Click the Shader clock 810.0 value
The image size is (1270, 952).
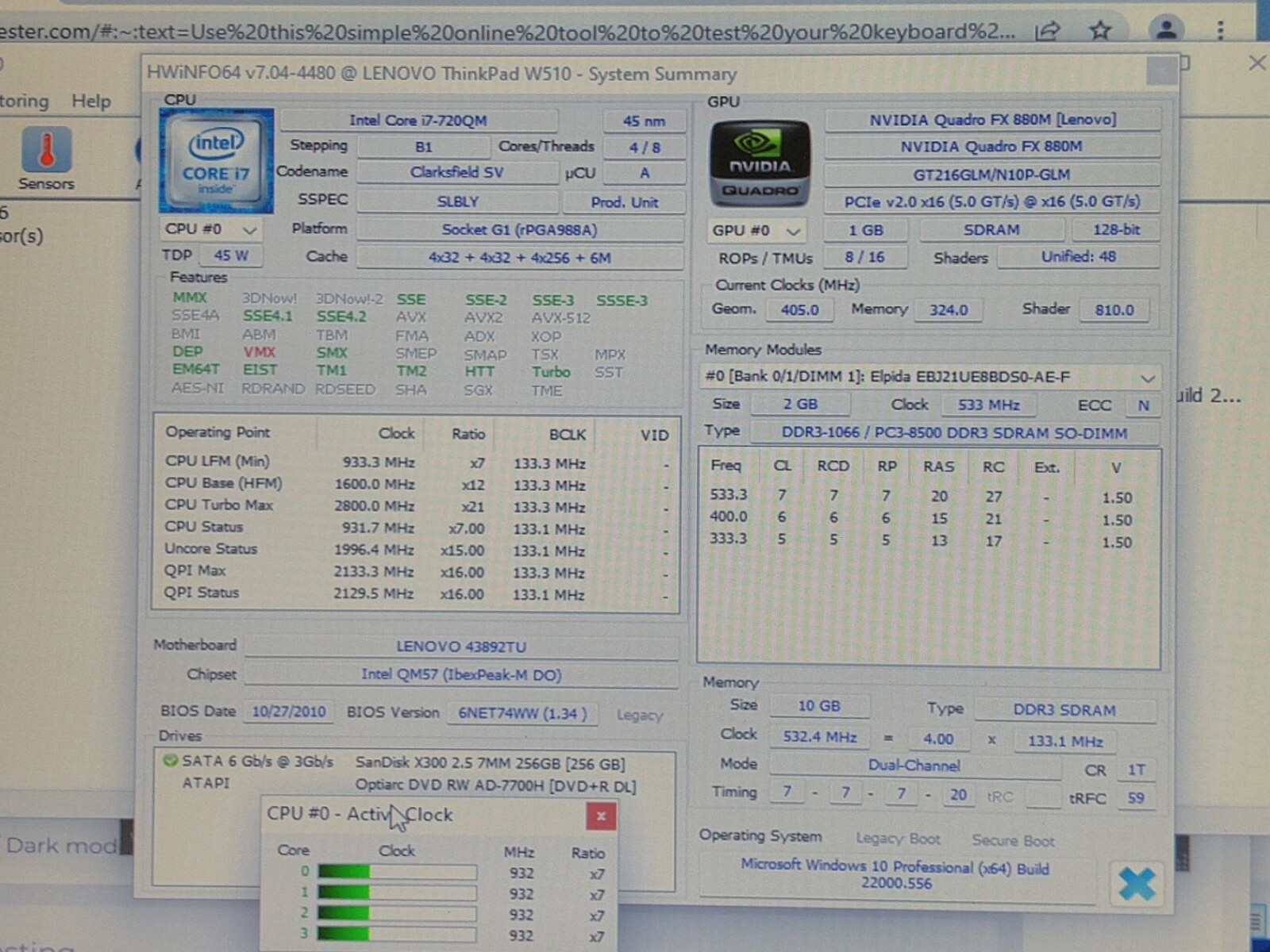(x=1114, y=309)
